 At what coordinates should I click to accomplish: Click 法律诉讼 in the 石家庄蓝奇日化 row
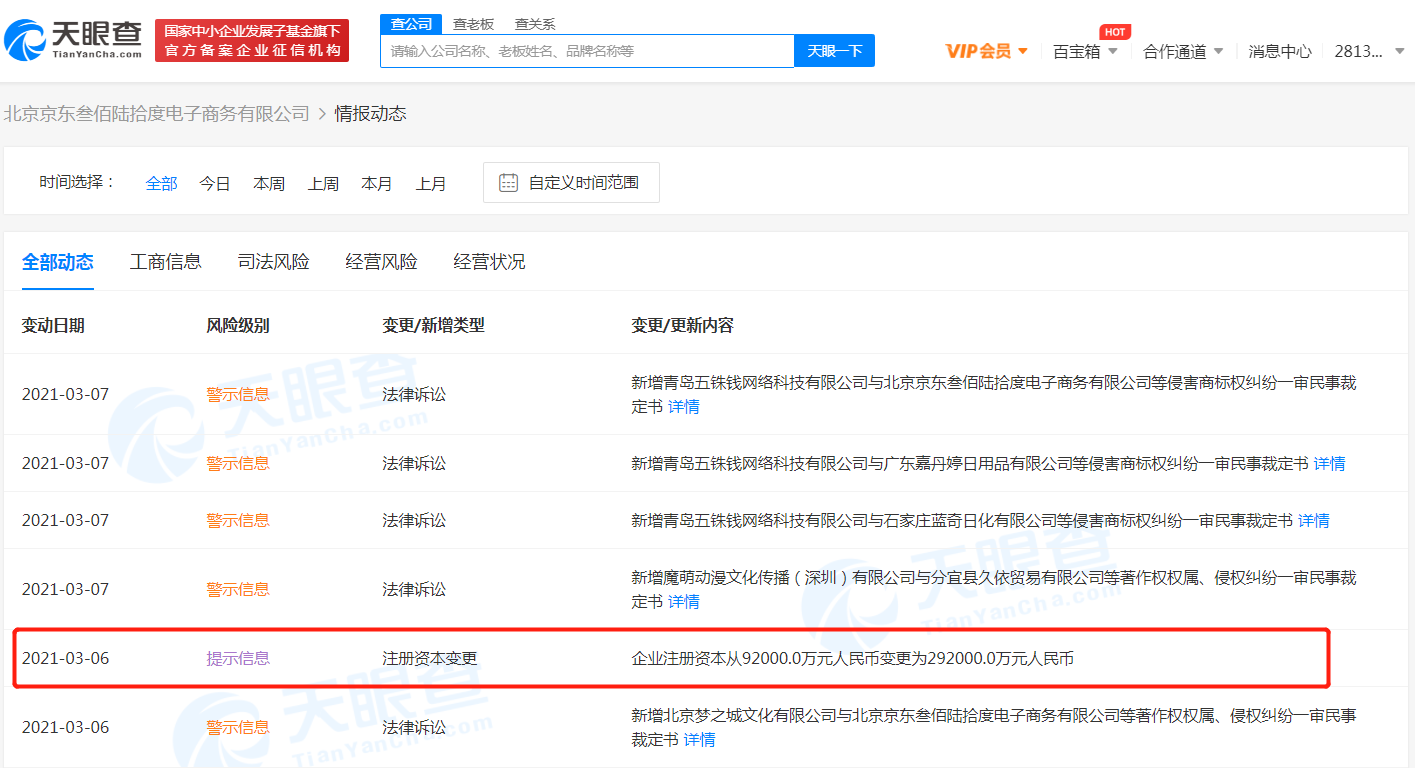pos(414,520)
